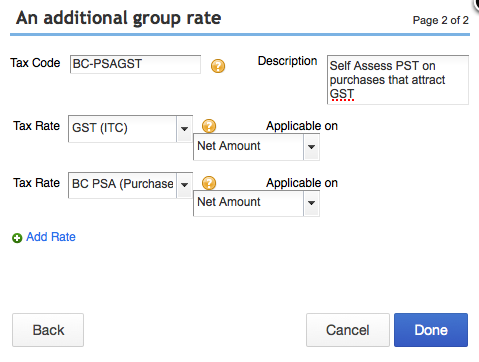Follow the Add Rate link
The height and width of the screenshot is (362, 479).
51,237
